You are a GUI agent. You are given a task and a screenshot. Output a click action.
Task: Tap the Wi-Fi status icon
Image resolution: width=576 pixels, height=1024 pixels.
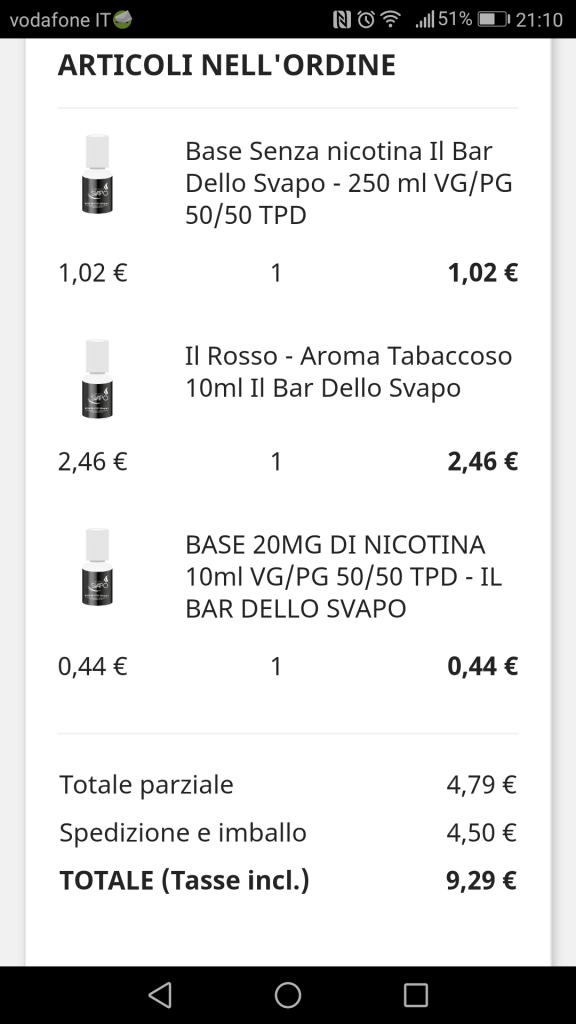(x=391, y=20)
